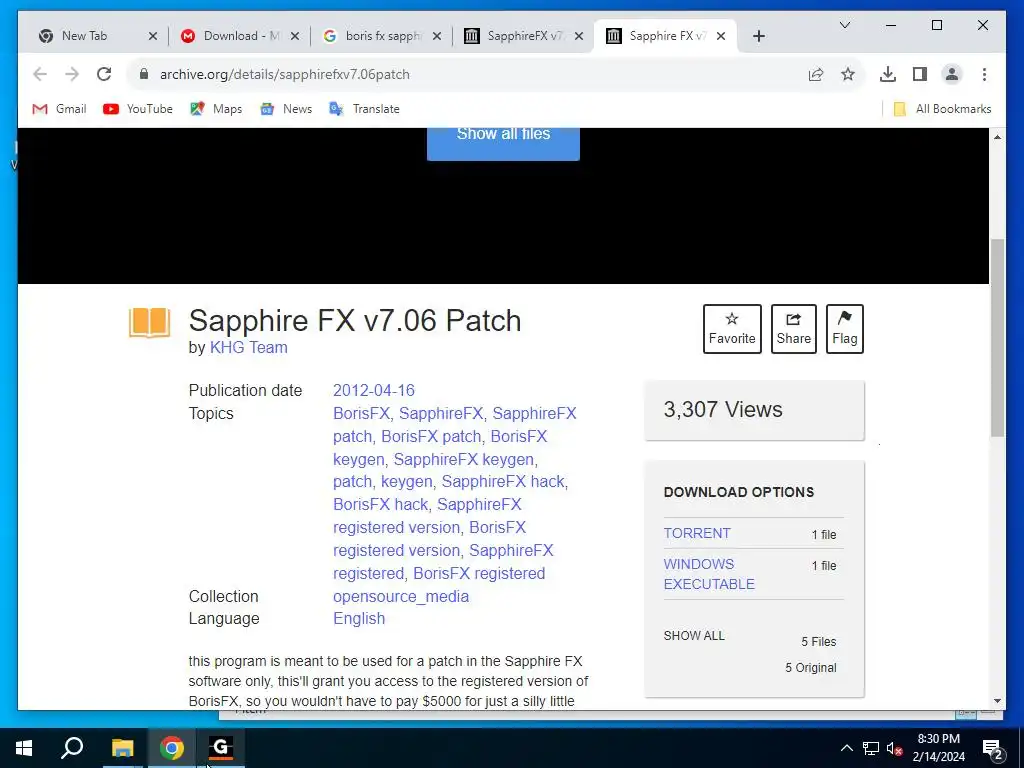Screen dimensions: 1024x768
Task: Open Windows taskbar search
Action: (72, 748)
